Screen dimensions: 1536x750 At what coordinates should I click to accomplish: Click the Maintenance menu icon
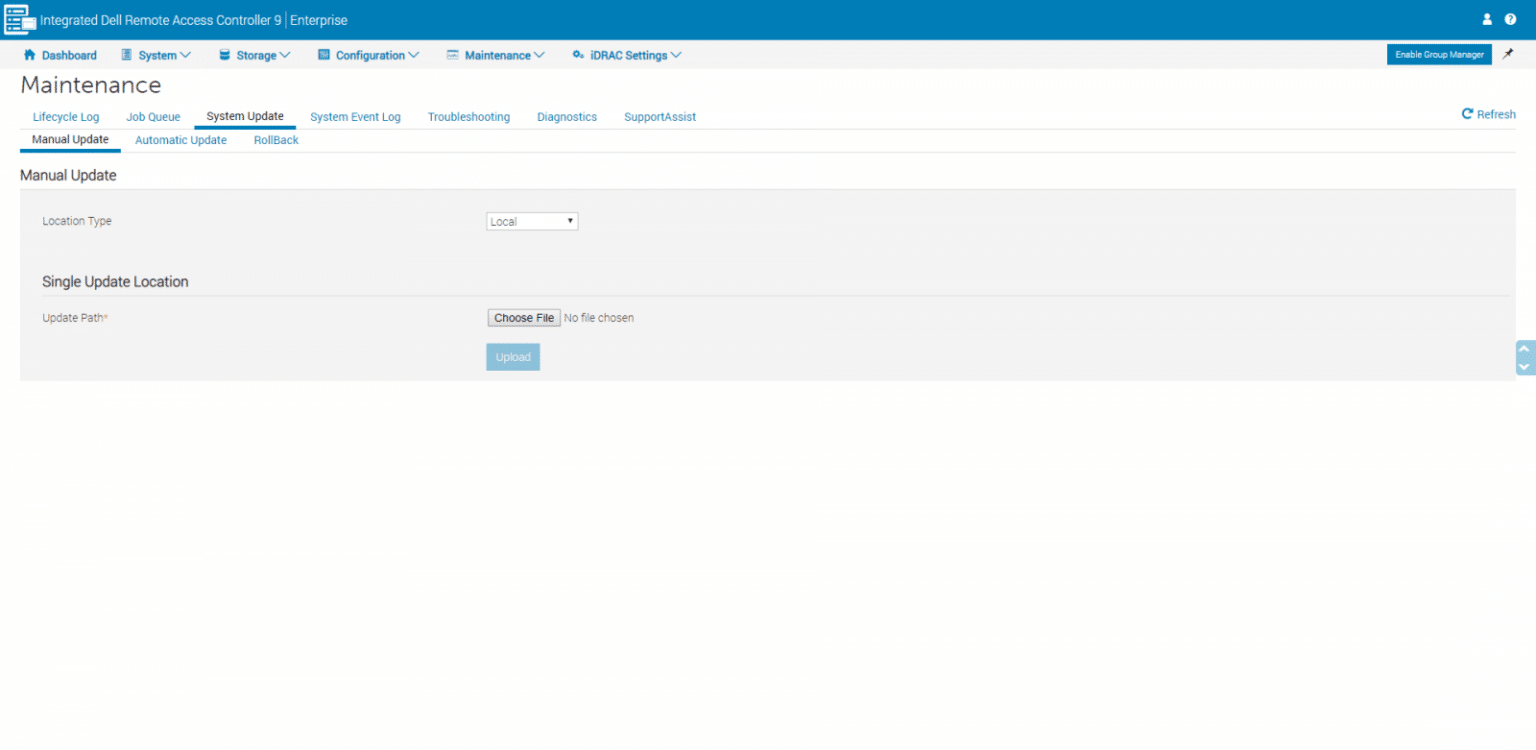[453, 55]
